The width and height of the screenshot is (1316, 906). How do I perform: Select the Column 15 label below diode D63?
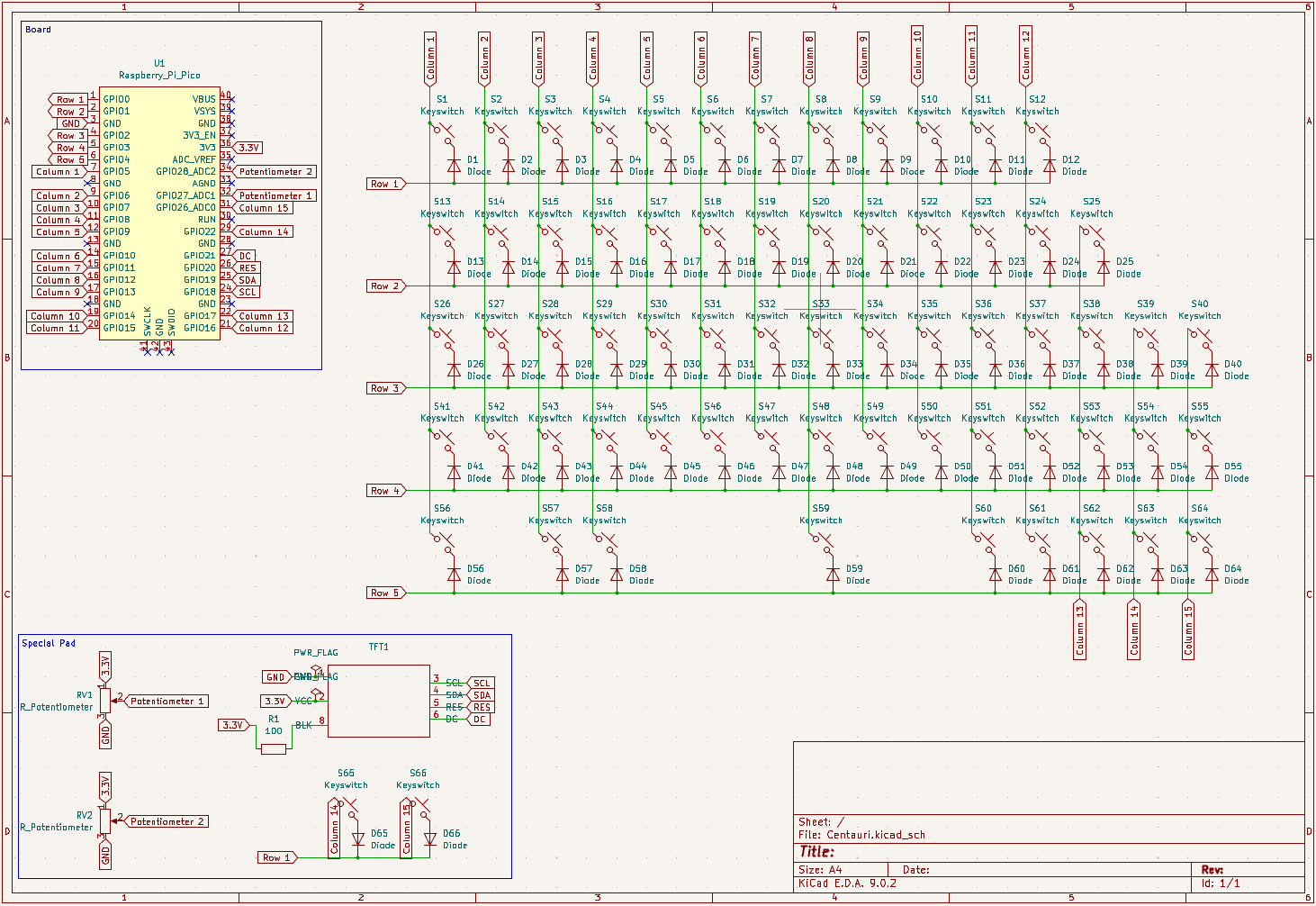point(1188,630)
